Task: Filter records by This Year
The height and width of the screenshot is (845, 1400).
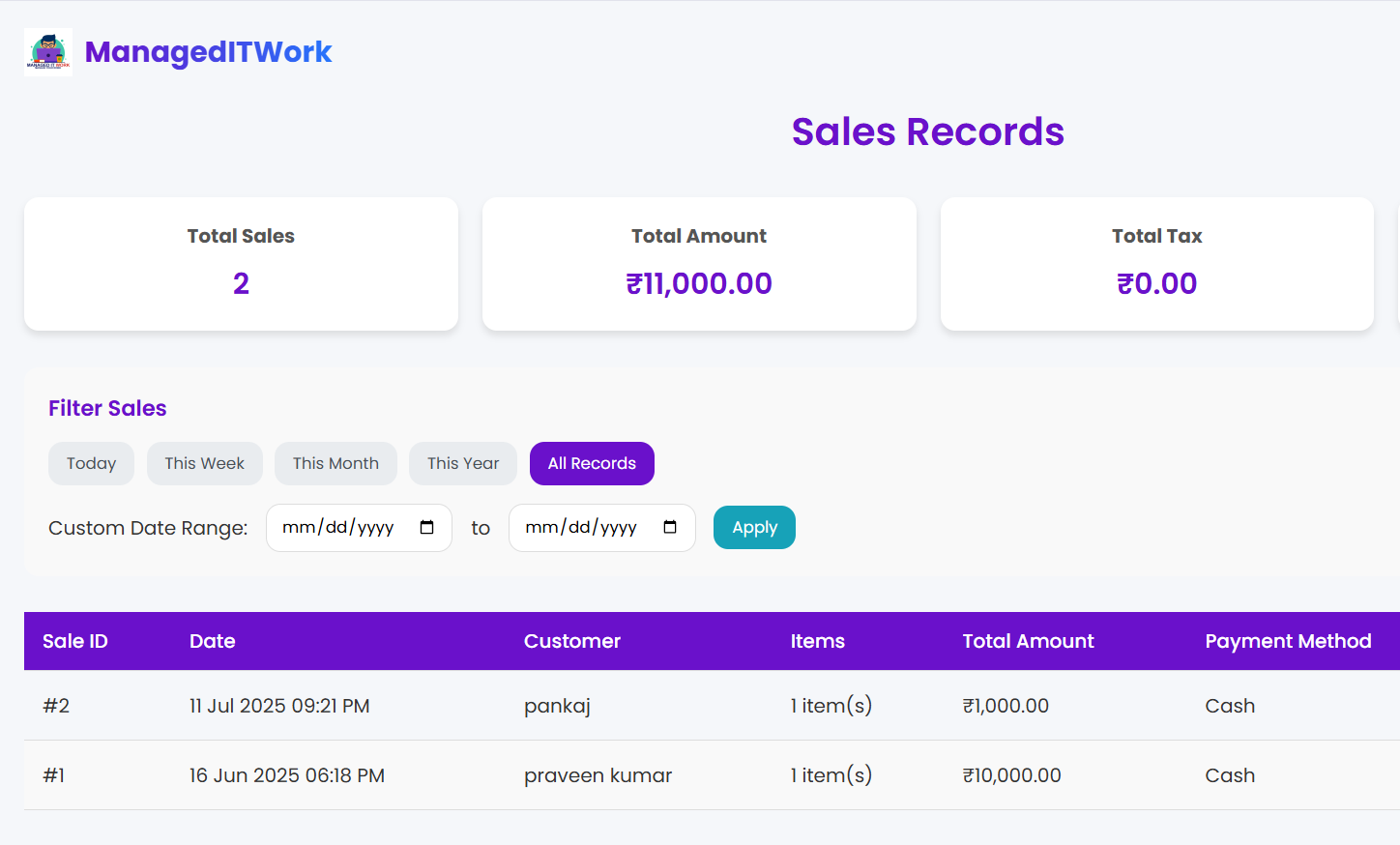Action: point(463,464)
